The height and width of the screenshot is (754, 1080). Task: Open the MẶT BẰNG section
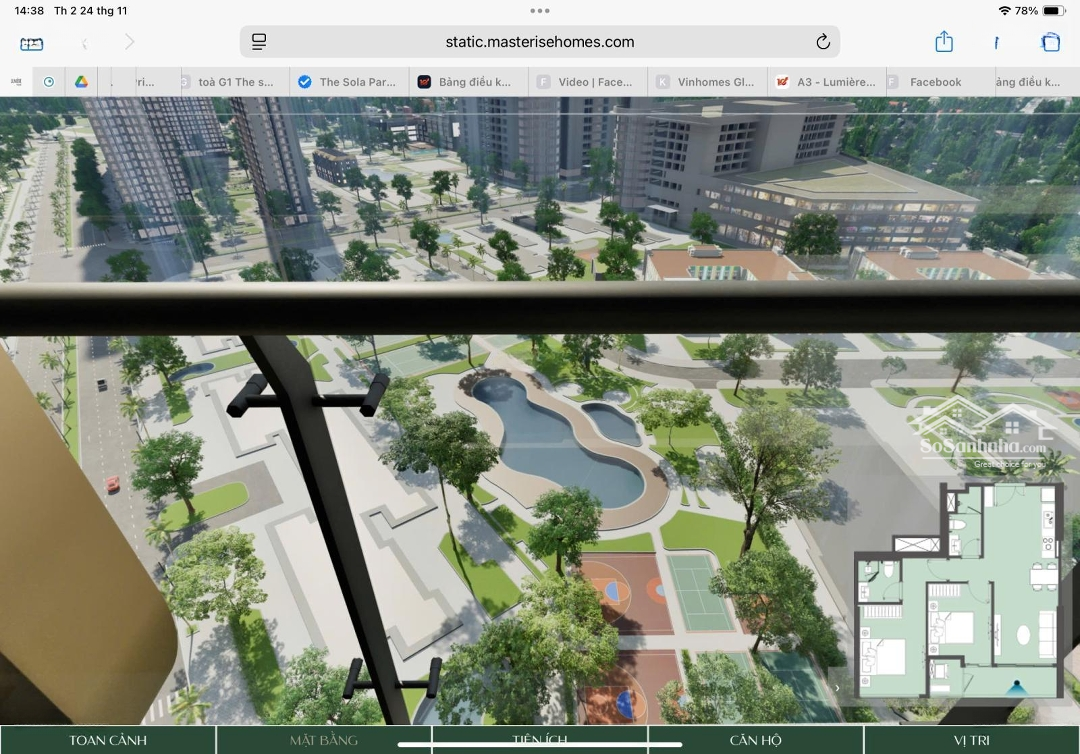(324, 740)
